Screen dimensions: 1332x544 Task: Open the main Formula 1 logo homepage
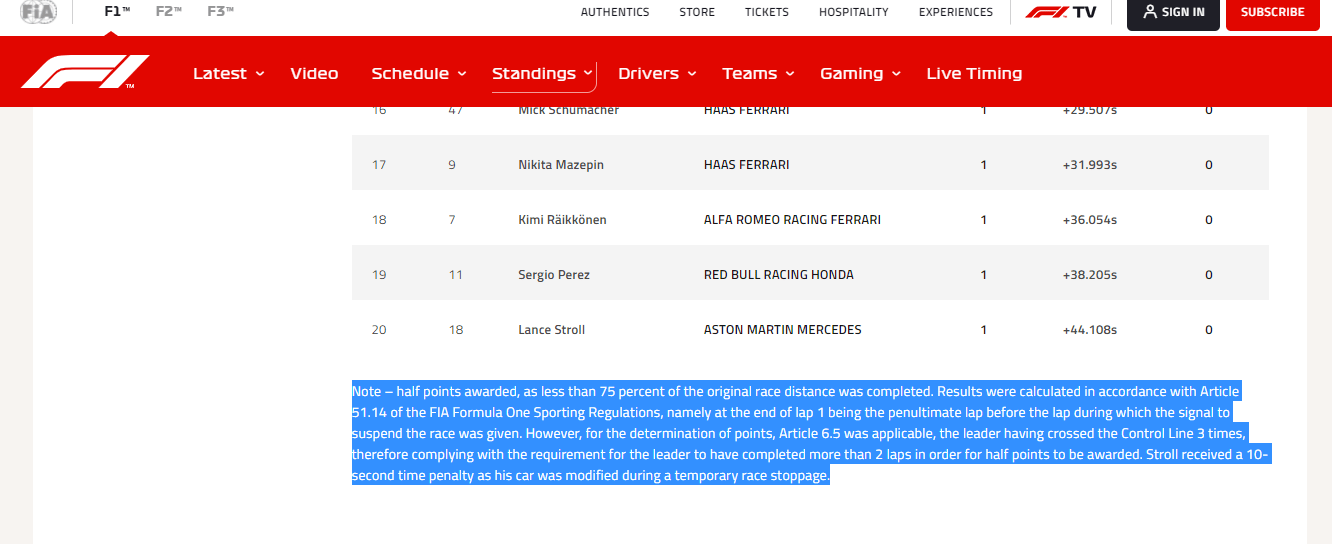point(85,72)
